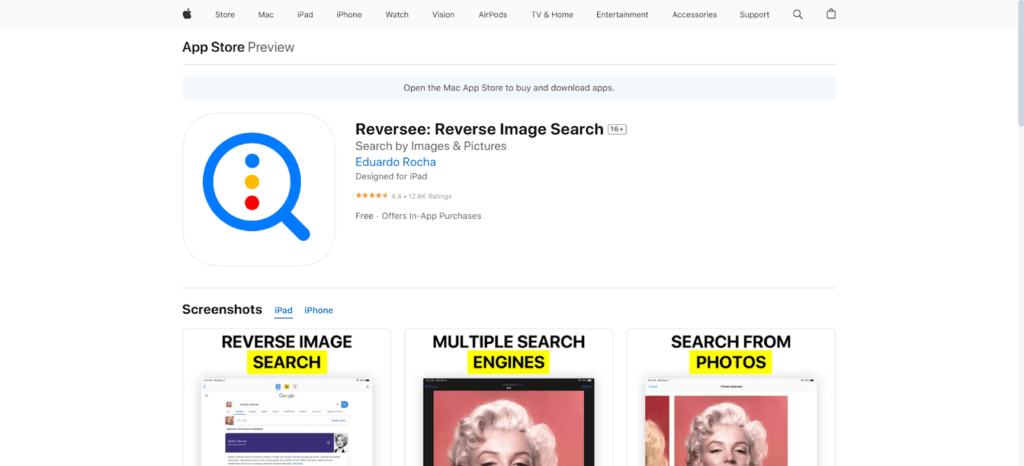Open the Mac menu item

pos(266,15)
